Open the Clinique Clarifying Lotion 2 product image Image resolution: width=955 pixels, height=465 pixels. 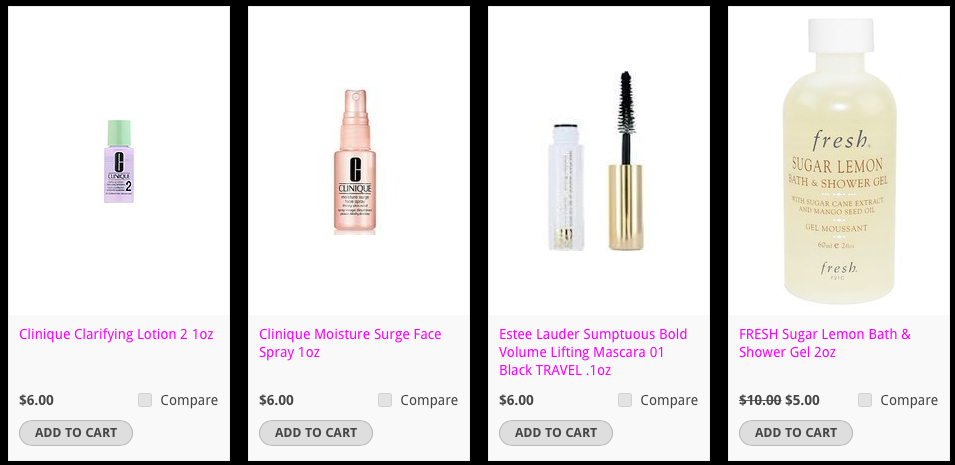pos(119,161)
